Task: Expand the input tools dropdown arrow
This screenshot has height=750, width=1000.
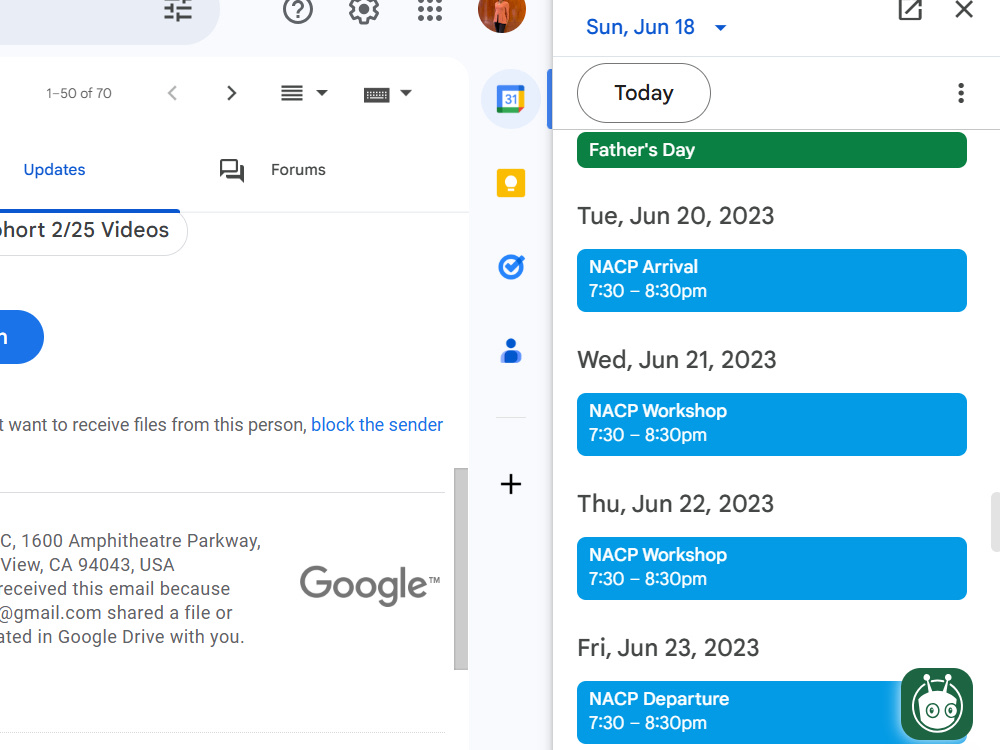Action: pyautogui.click(x=406, y=93)
